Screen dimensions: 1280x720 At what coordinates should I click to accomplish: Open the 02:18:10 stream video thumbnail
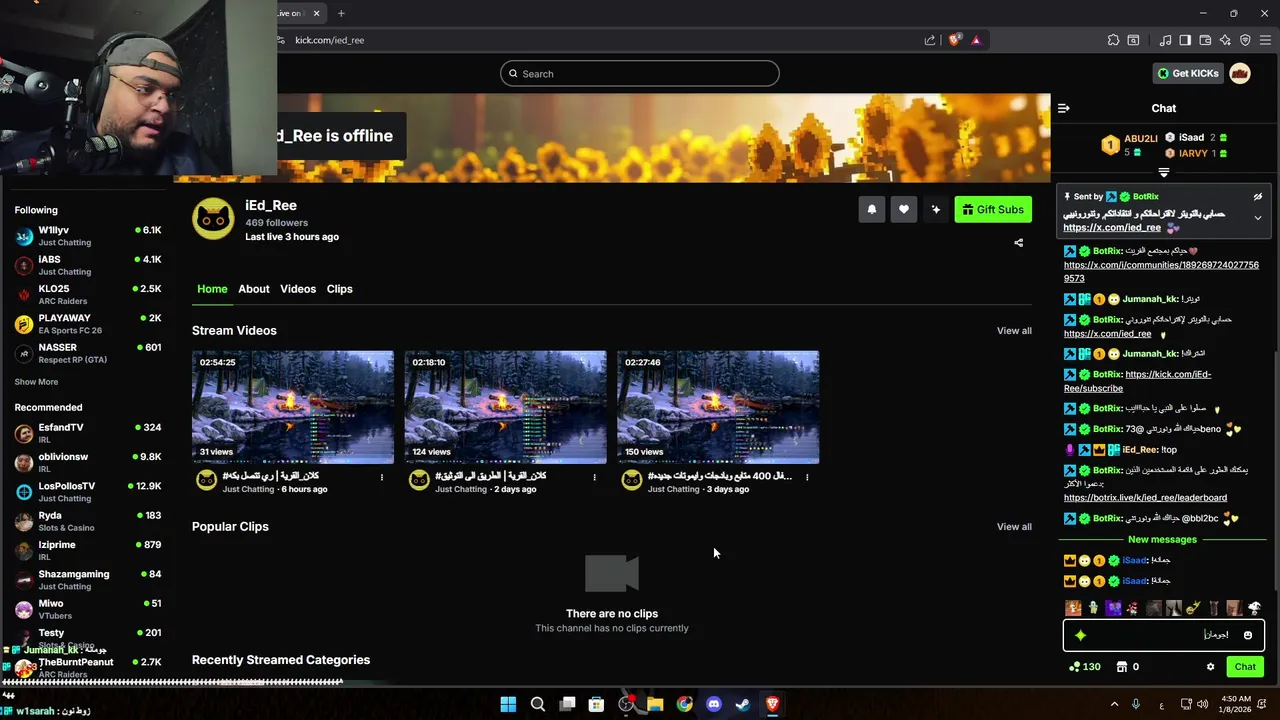point(505,407)
